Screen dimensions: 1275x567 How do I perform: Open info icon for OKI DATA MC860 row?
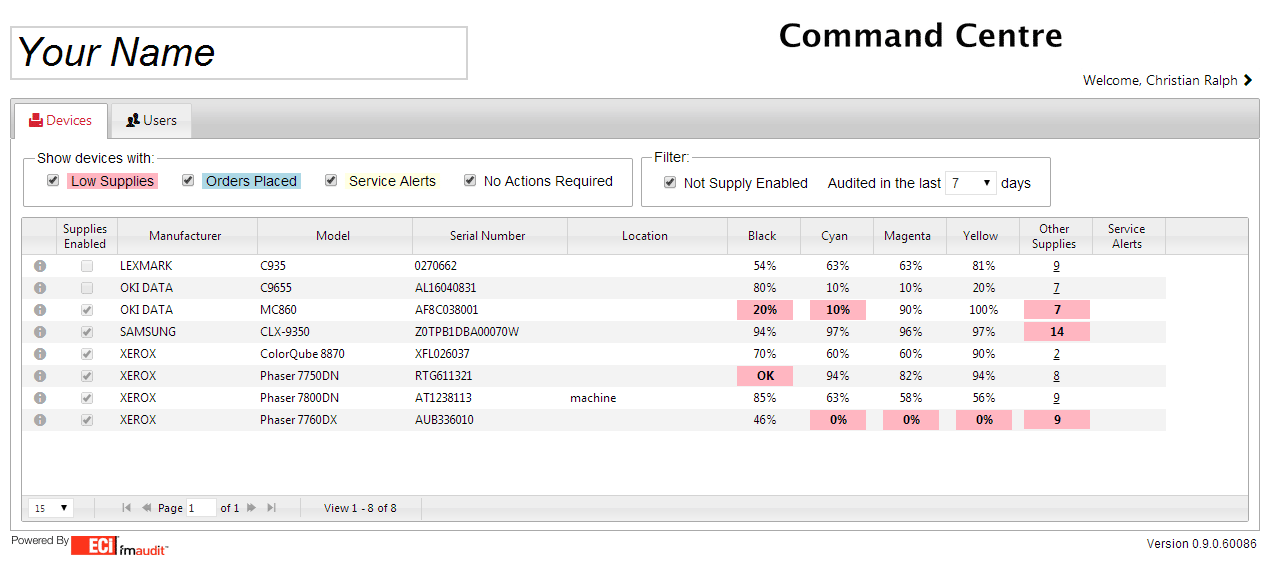[x=40, y=310]
